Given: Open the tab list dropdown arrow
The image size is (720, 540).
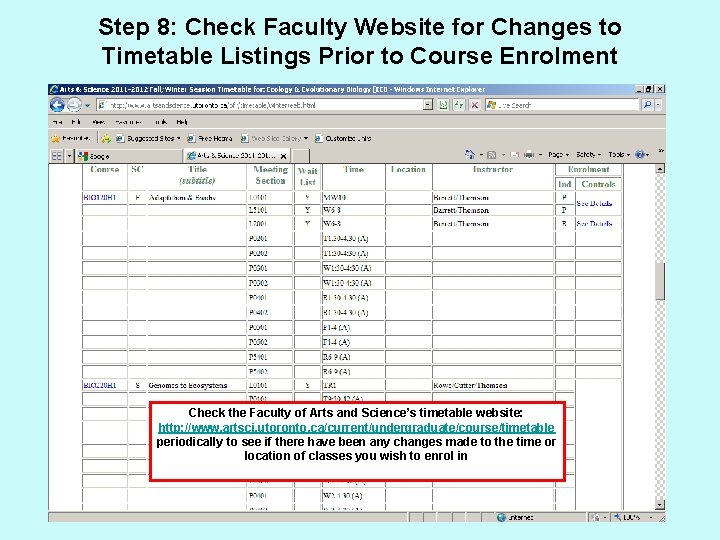Looking at the screenshot, I should pos(69,156).
